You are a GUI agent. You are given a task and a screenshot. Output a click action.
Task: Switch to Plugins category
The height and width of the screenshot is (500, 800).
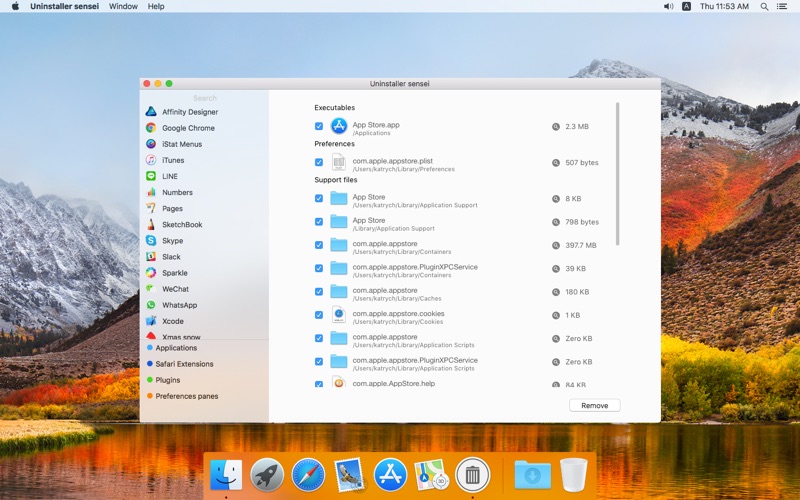coord(168,380)
